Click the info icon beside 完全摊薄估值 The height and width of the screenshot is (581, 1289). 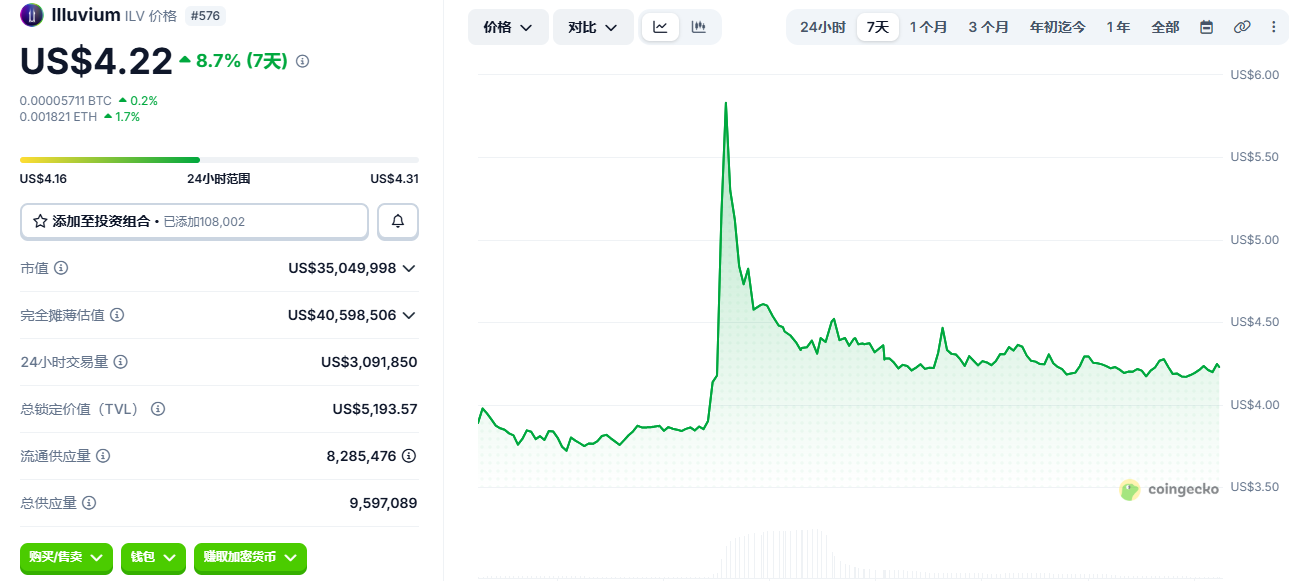pyautogui.click(x=117, y=315)
